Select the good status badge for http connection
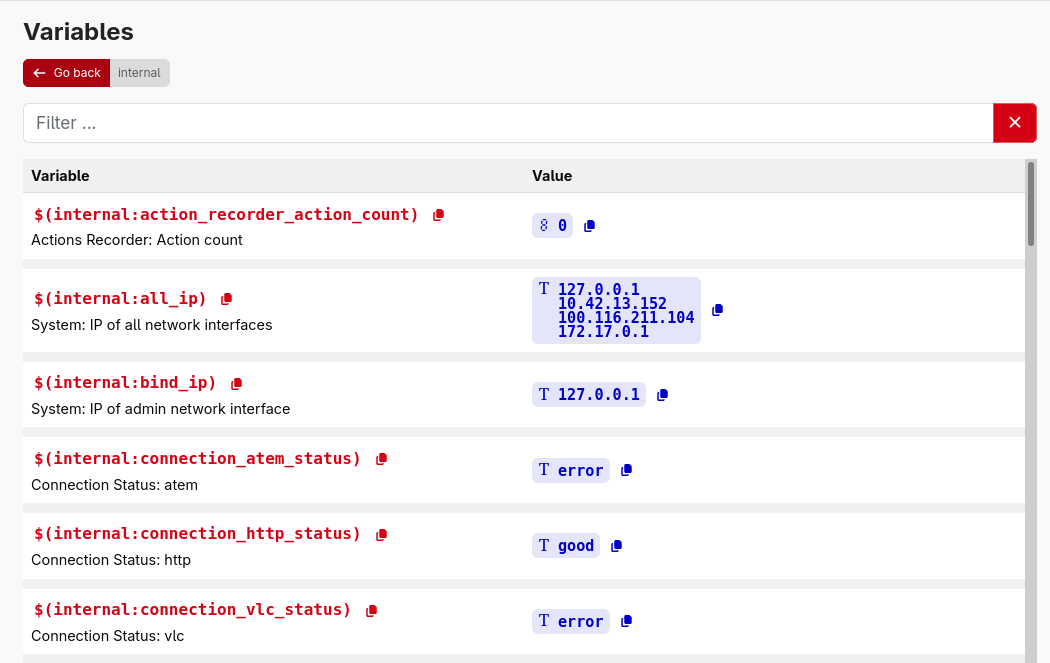1050x663 pixels. [x=566, y=545]
